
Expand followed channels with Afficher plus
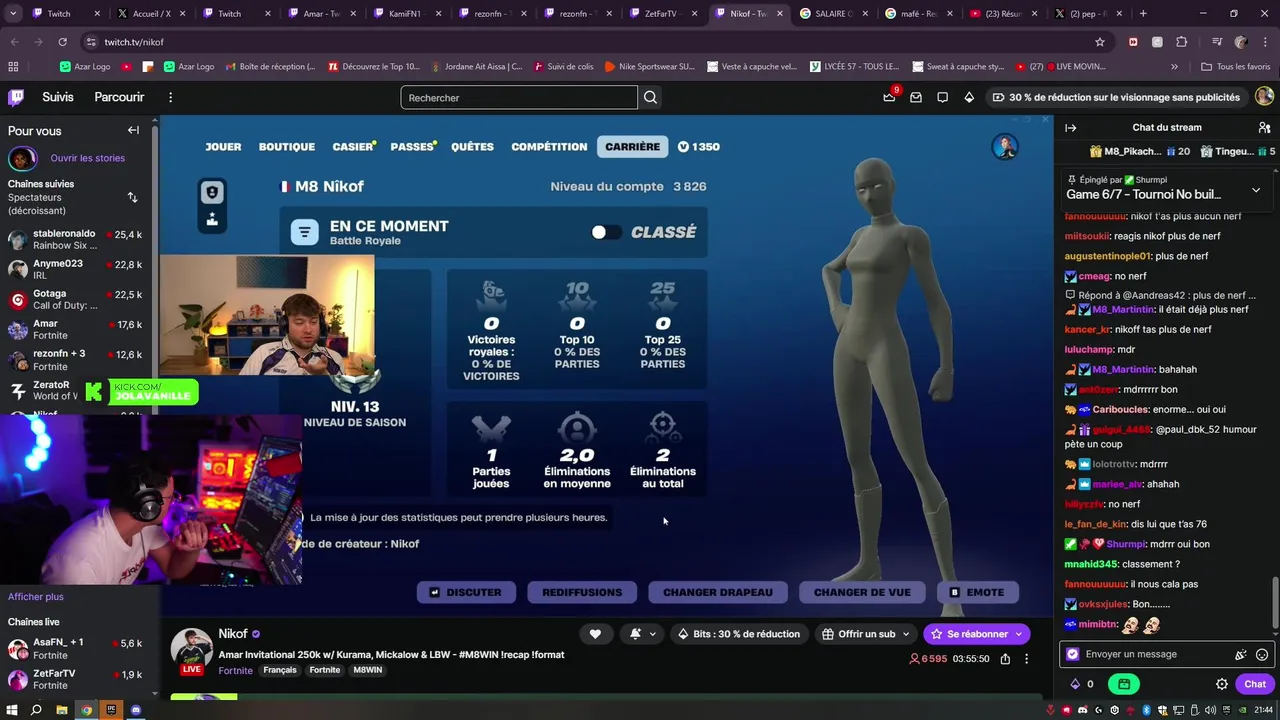coord(36,597)
